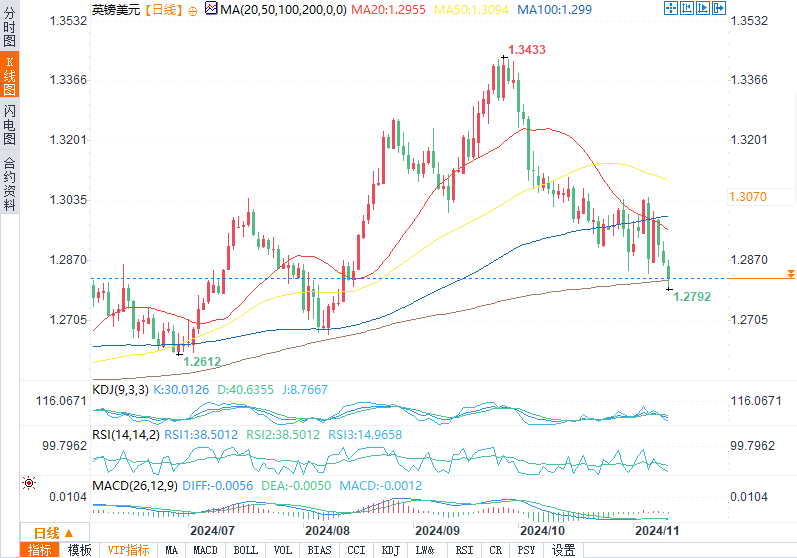Toggle the BOLL indicator
The image size is (797, 558).
(x=245, y=550)
